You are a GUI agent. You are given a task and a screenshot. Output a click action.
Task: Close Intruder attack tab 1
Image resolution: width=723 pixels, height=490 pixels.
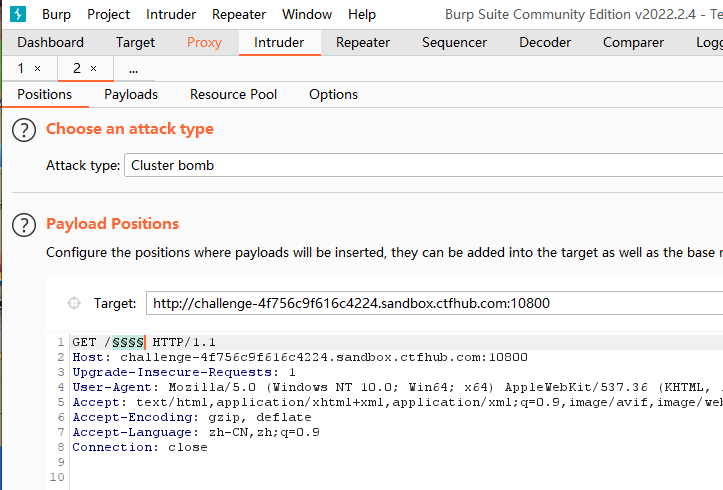click(38, 68)
